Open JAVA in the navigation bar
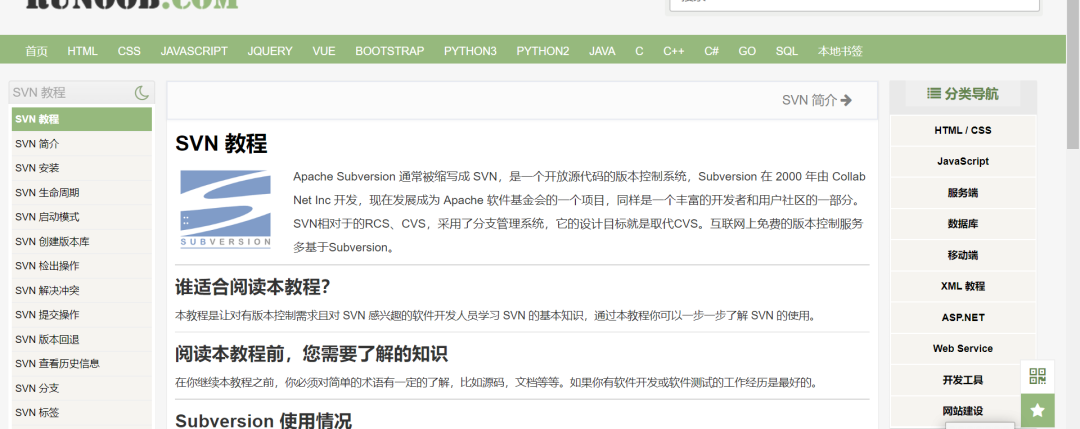 tap(602, 51)
